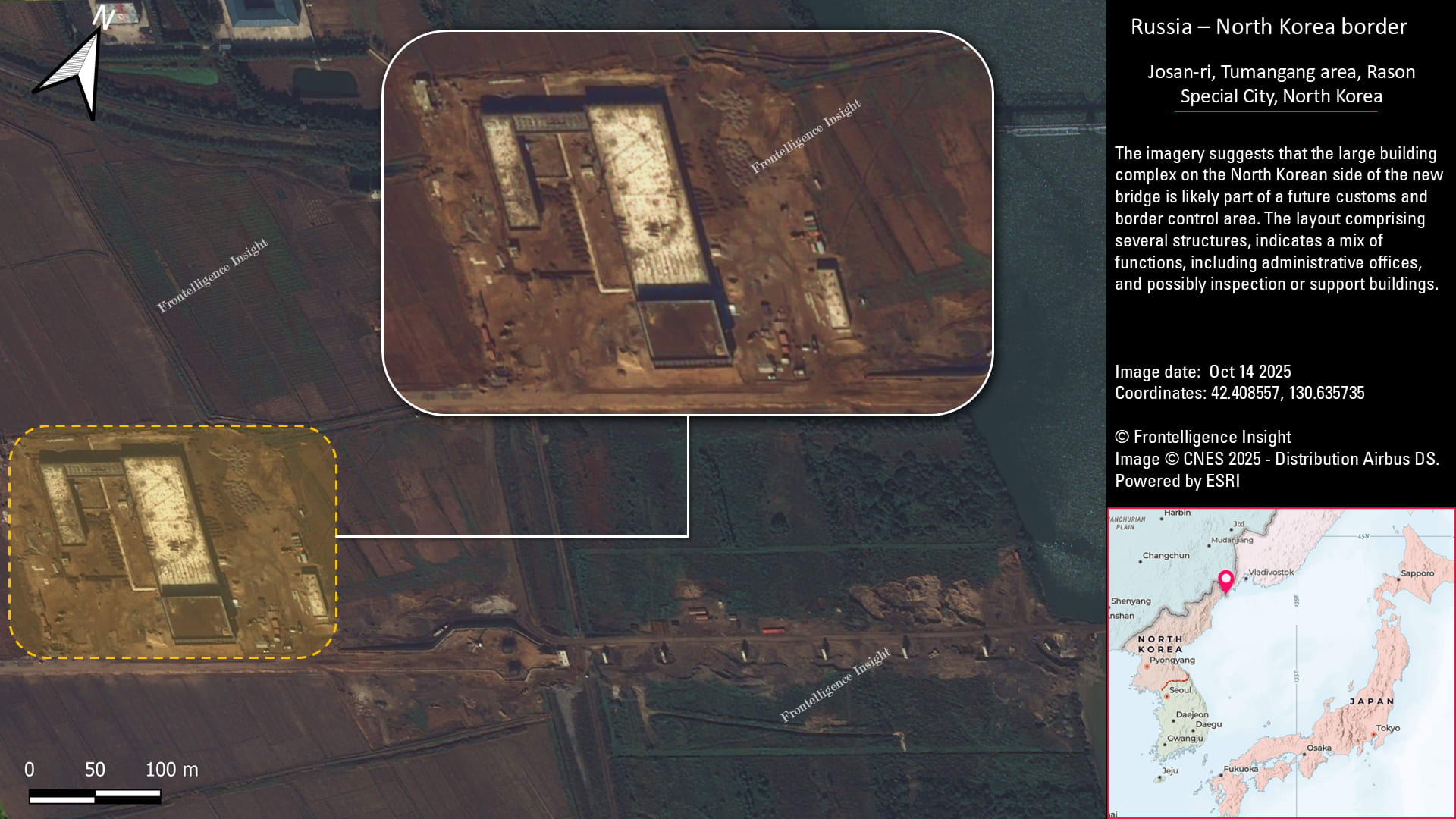Click the Frontelligence Insight watermark in inset
Screen dimensions: 1456x819
click(x=805, y=136)
